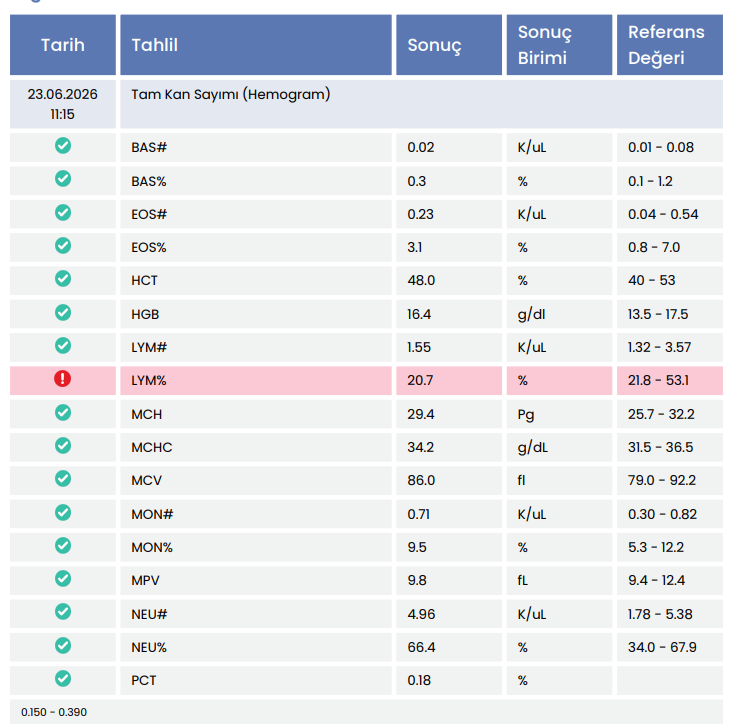Select the PCT test name
Screen dimensions: 748x724
(x=144, y=681)
